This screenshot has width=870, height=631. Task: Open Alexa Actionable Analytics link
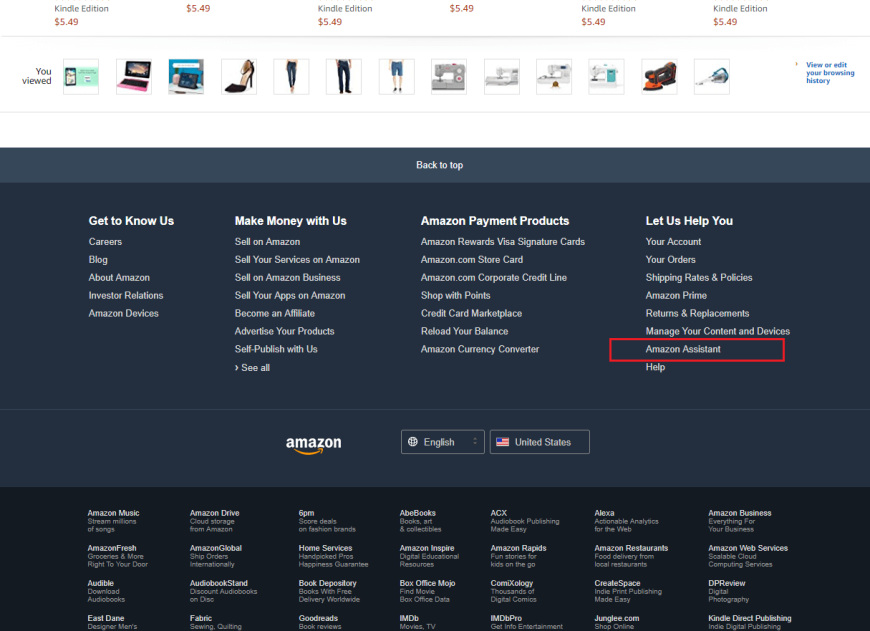coord(626,521)
